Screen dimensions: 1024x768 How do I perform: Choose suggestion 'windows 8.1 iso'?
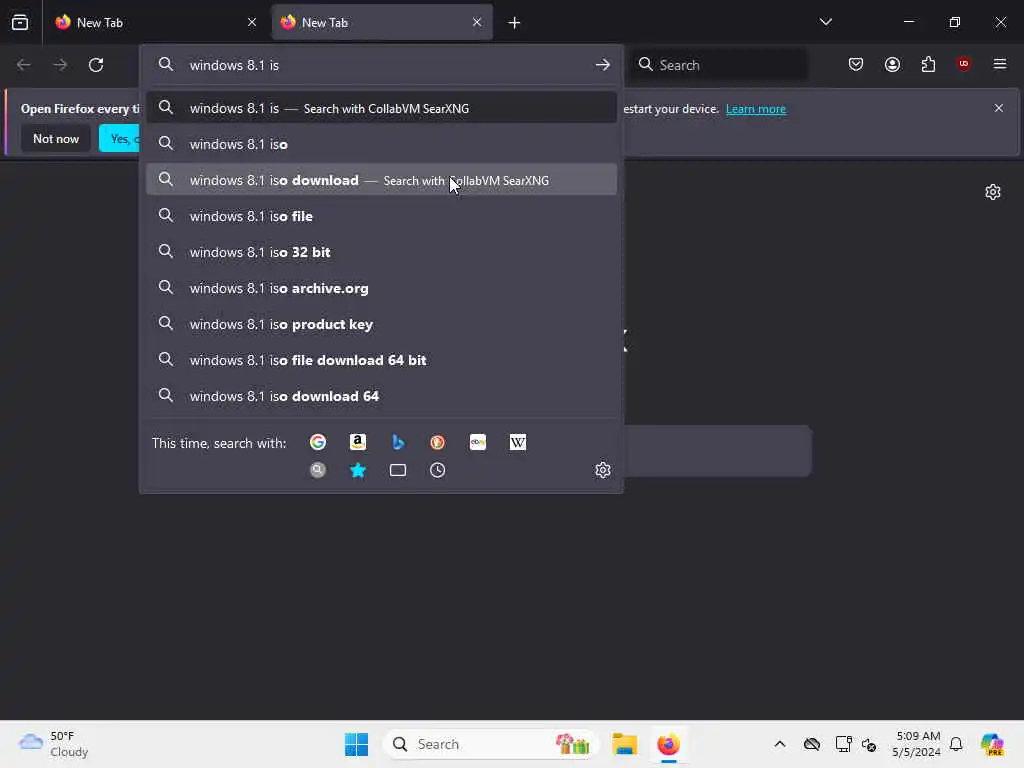[381, 144]
